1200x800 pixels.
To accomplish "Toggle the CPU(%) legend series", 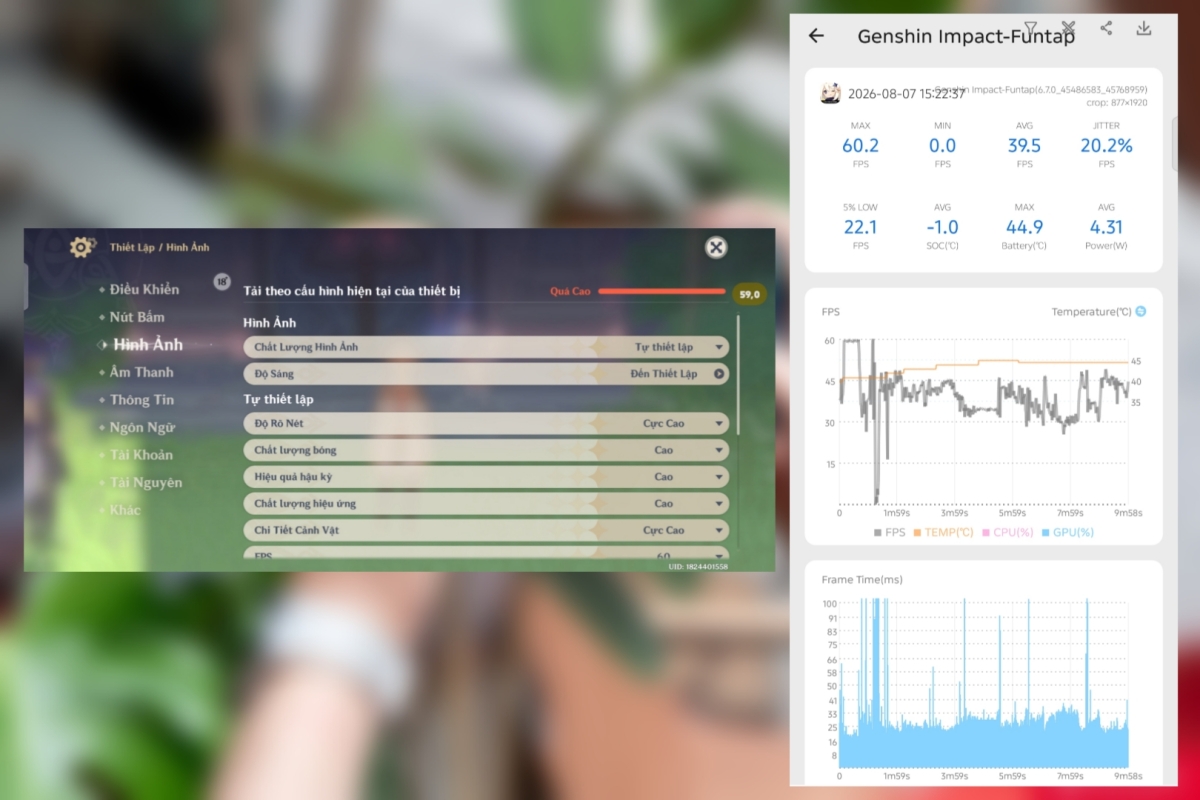I will click(1007, 532).
